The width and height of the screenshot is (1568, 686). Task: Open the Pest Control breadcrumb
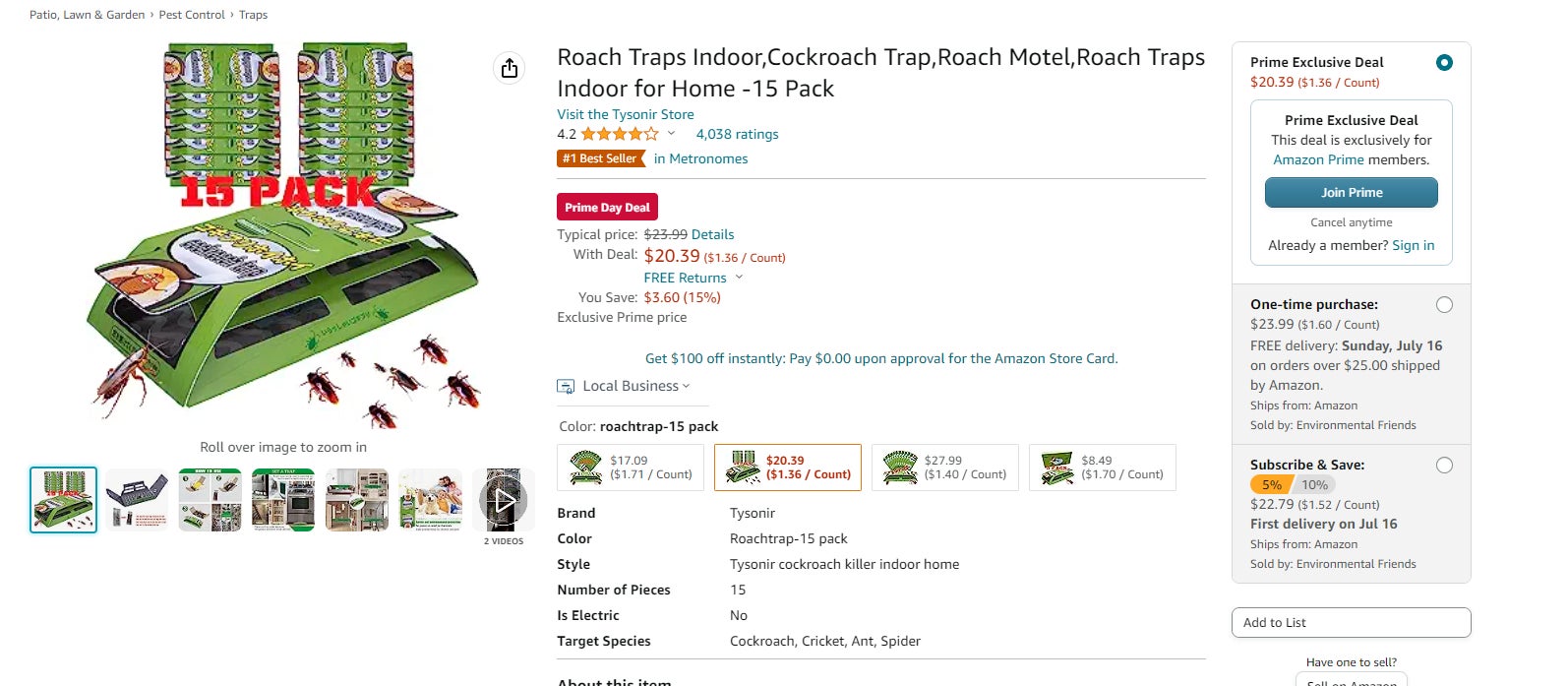192,14
